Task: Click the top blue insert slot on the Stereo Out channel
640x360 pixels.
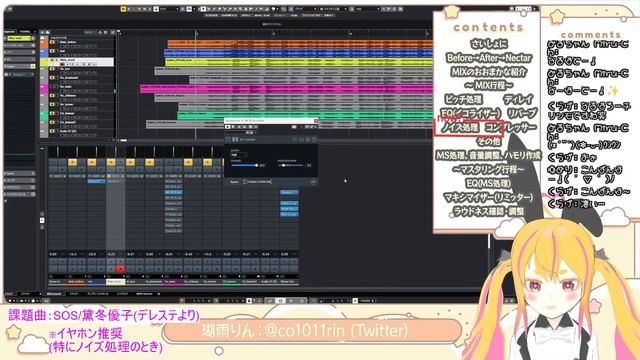Action: [x=289, y=192]
